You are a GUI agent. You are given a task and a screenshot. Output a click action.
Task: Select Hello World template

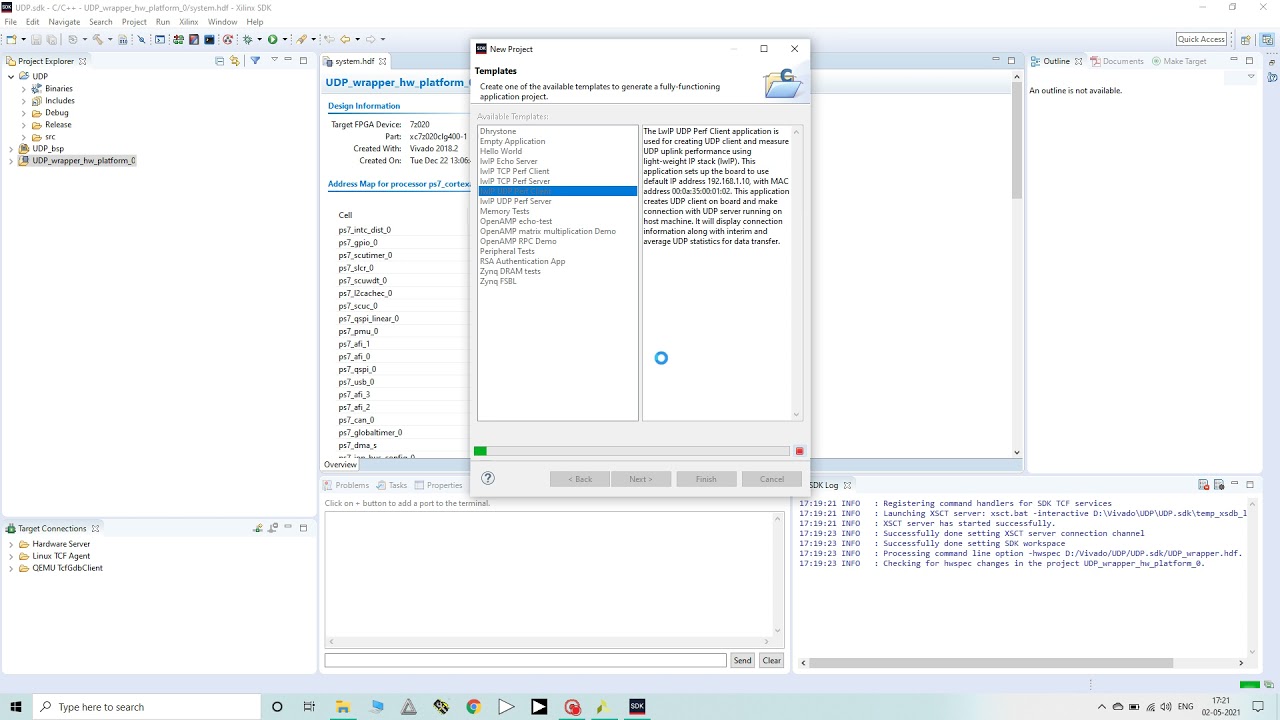click(x=500, y=151)
